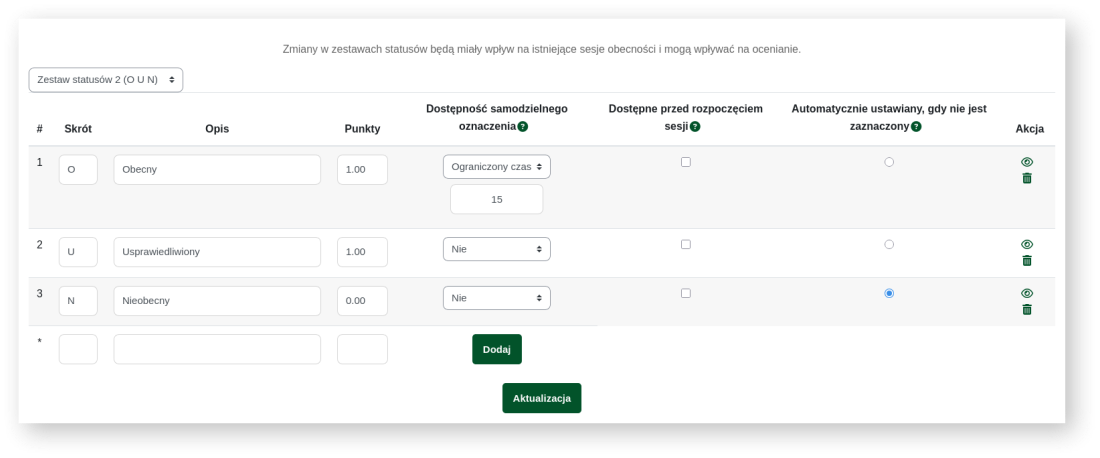Hide the Obecny status via eye icon

[1027, 162]
